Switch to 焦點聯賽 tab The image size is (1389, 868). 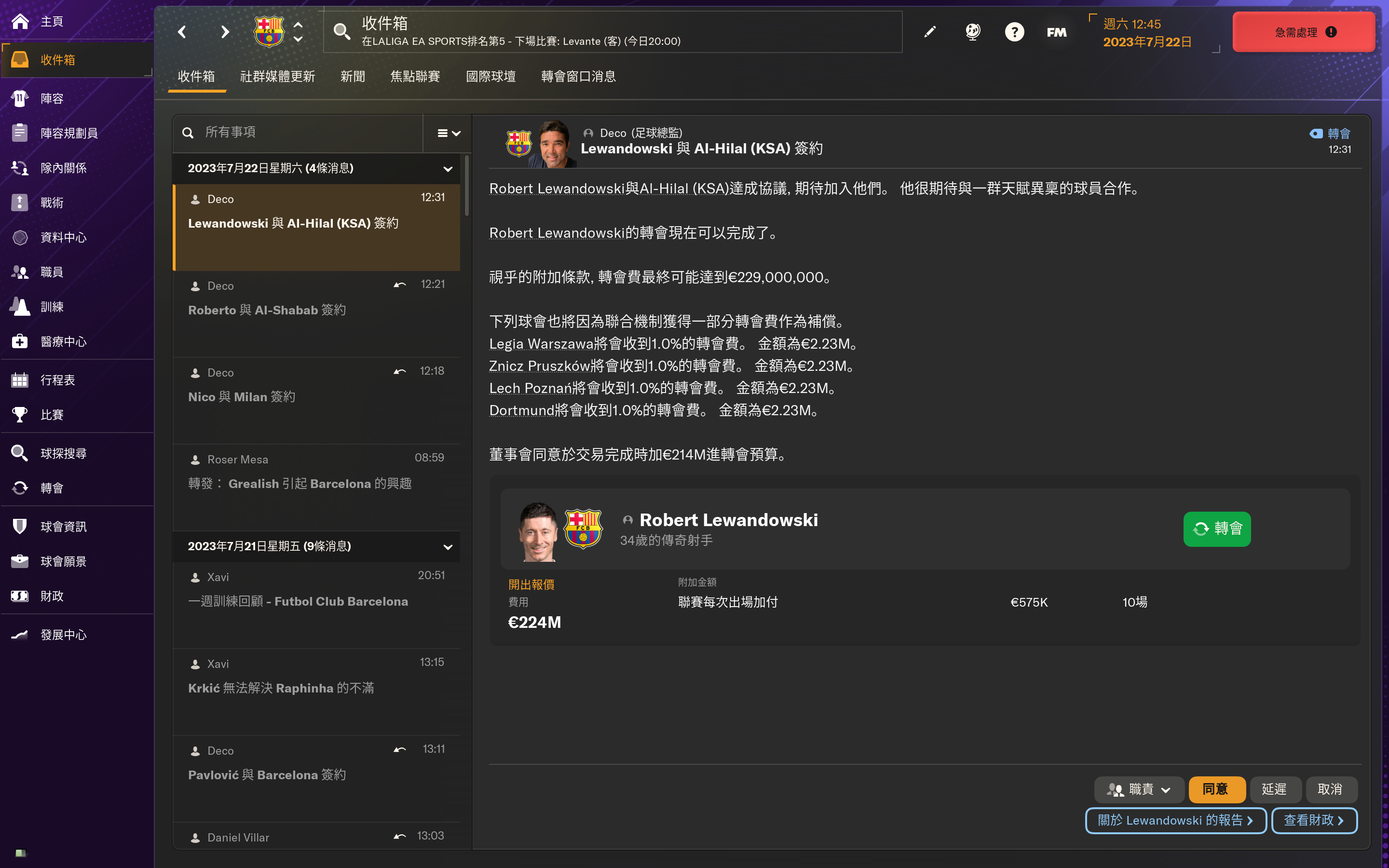coord(415,77)
